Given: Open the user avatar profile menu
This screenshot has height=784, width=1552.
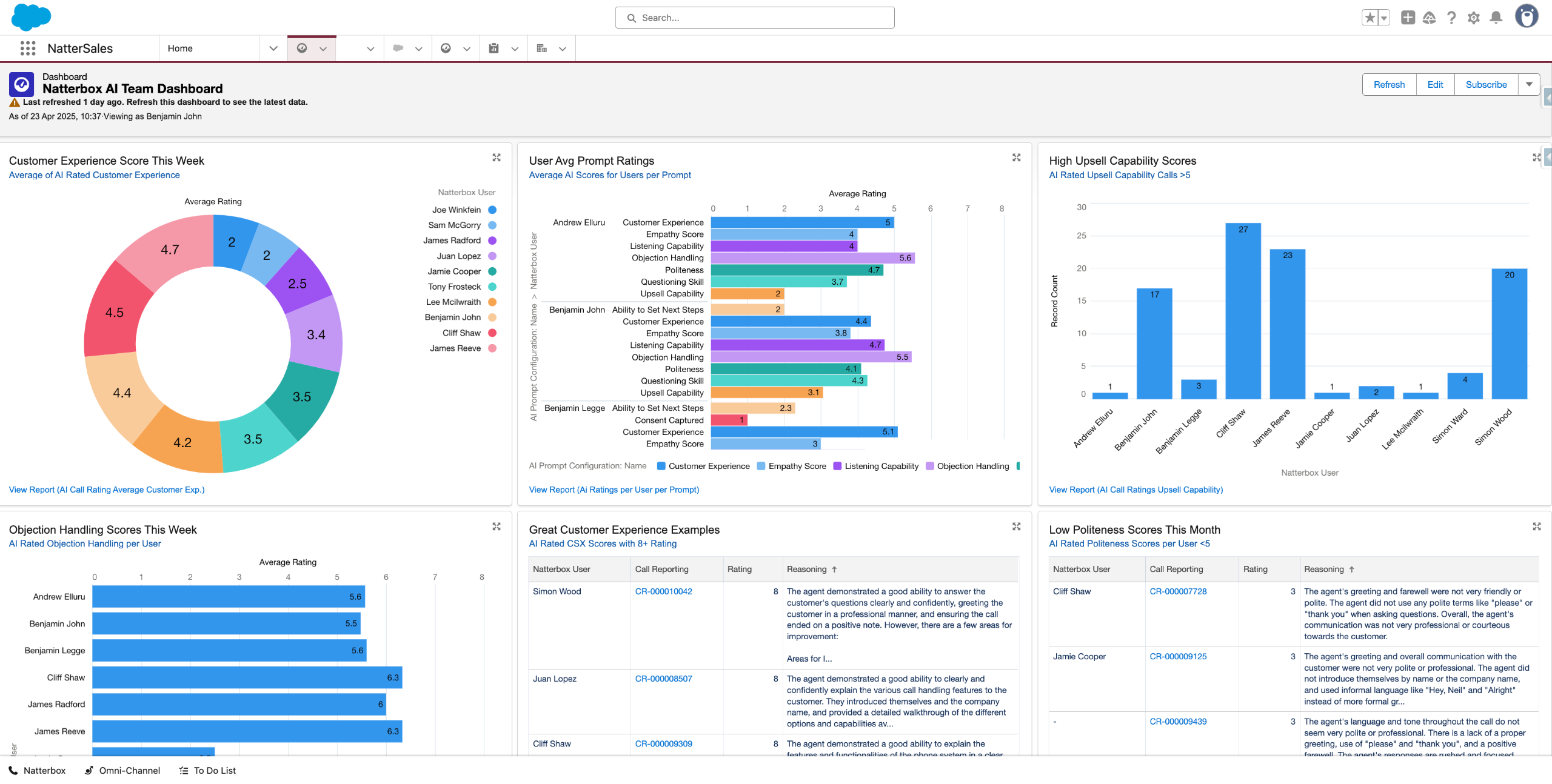Looking at the screenshot, I should (1526, 16).
